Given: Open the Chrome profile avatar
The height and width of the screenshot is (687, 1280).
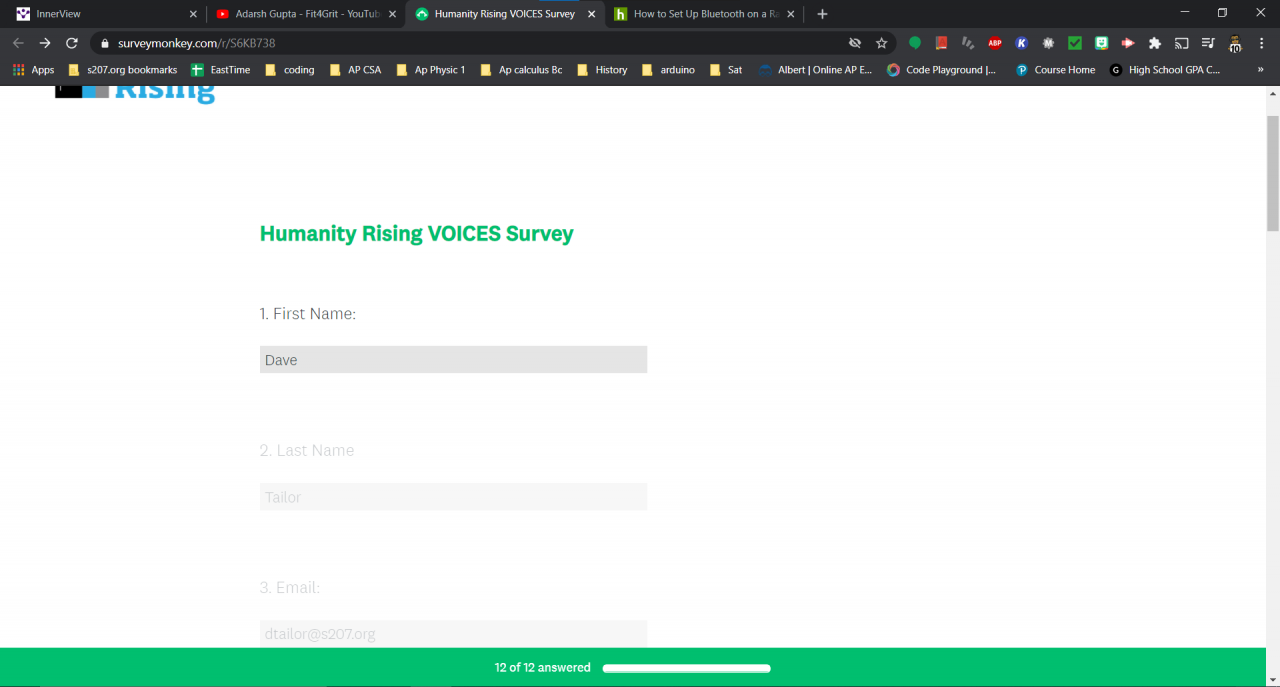Looking at the screenshot, I should [x=1235, y=43].
